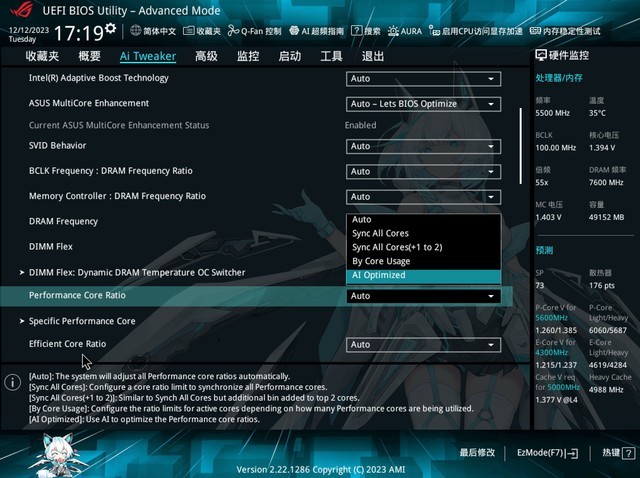
Task: Click the hardware monitor screen icon
Action: [x=541, y=55]
